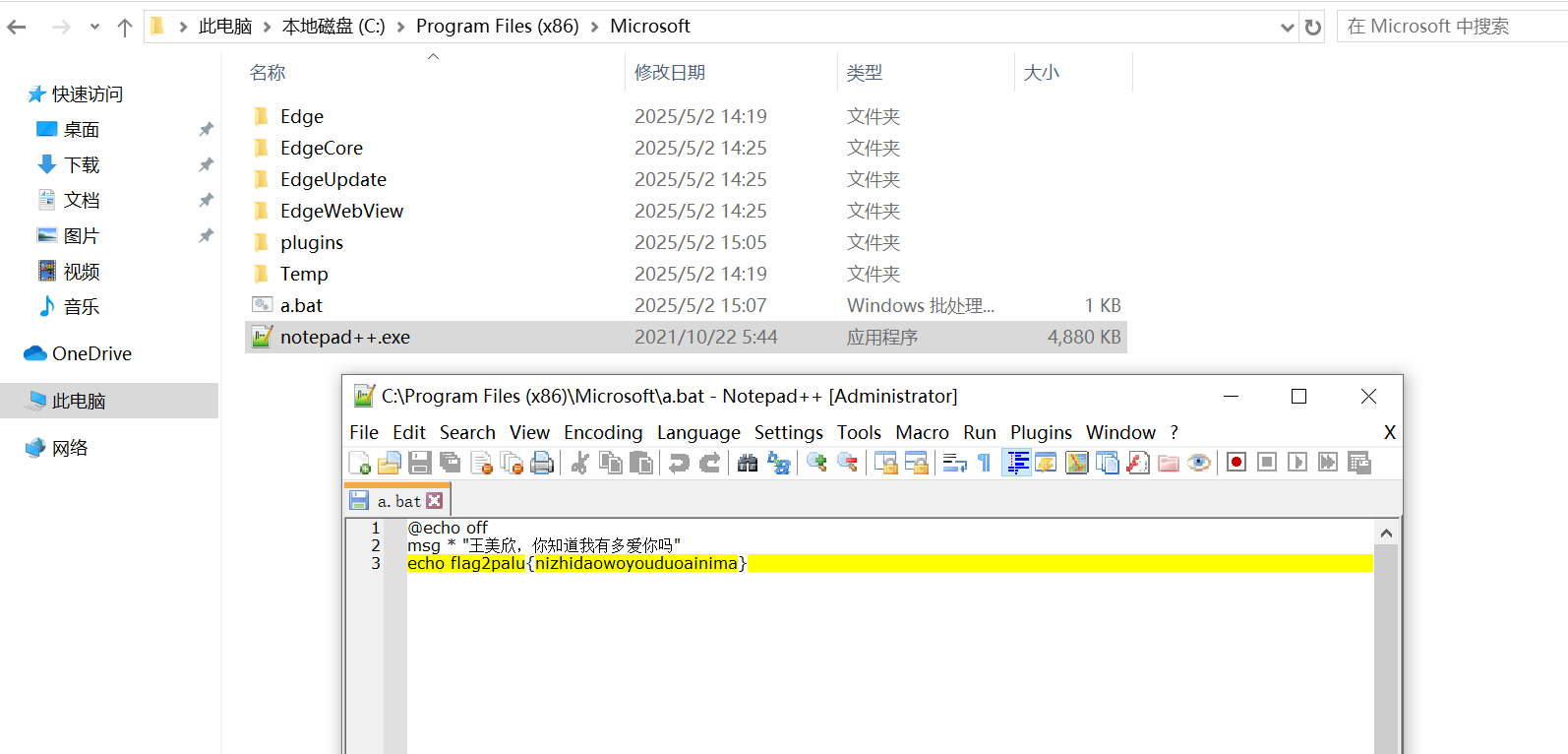Save the recorded macro icon

click(x=1359, y=463)
